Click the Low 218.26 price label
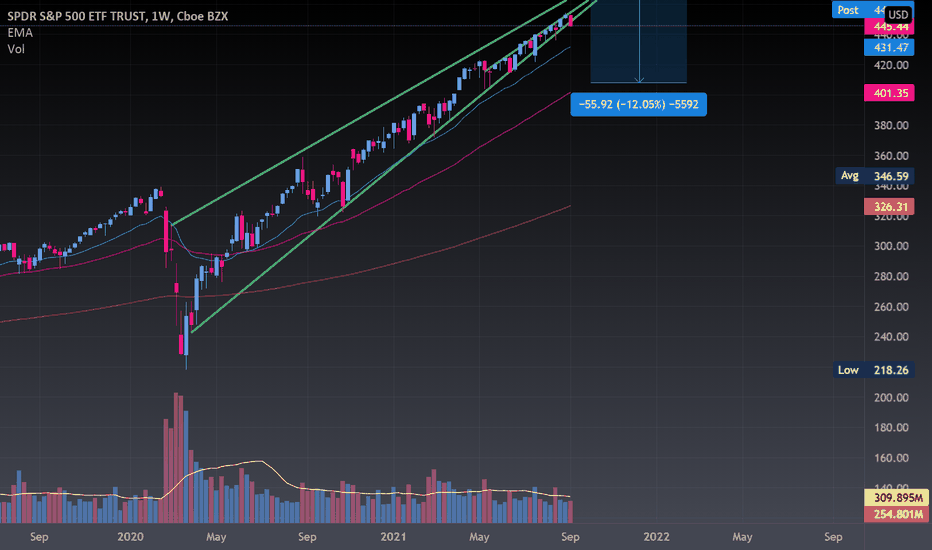This screenshot has height=550, width=932. [x=873, y=370]
